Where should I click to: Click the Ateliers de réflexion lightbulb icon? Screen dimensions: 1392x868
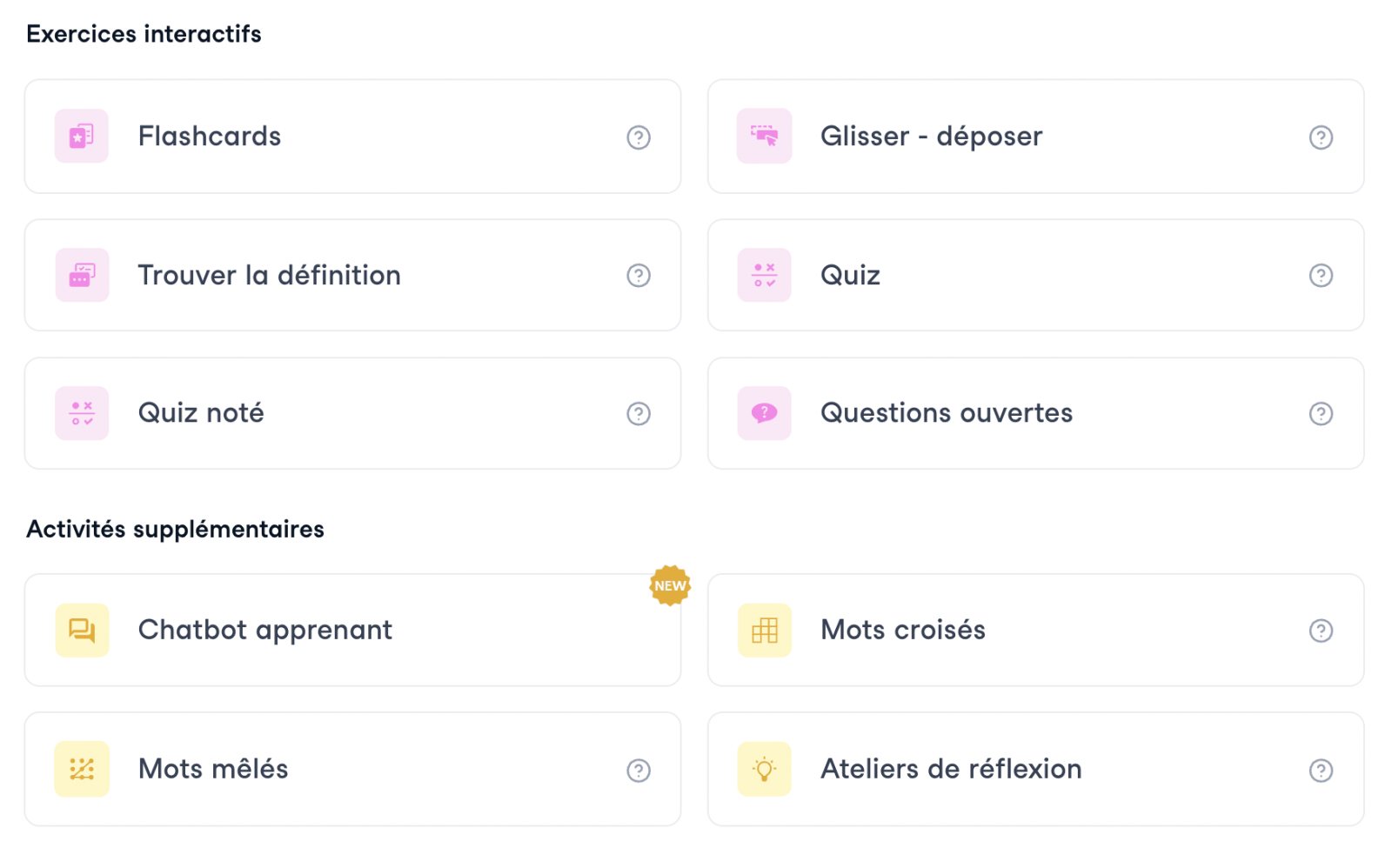tap(764, 769)
